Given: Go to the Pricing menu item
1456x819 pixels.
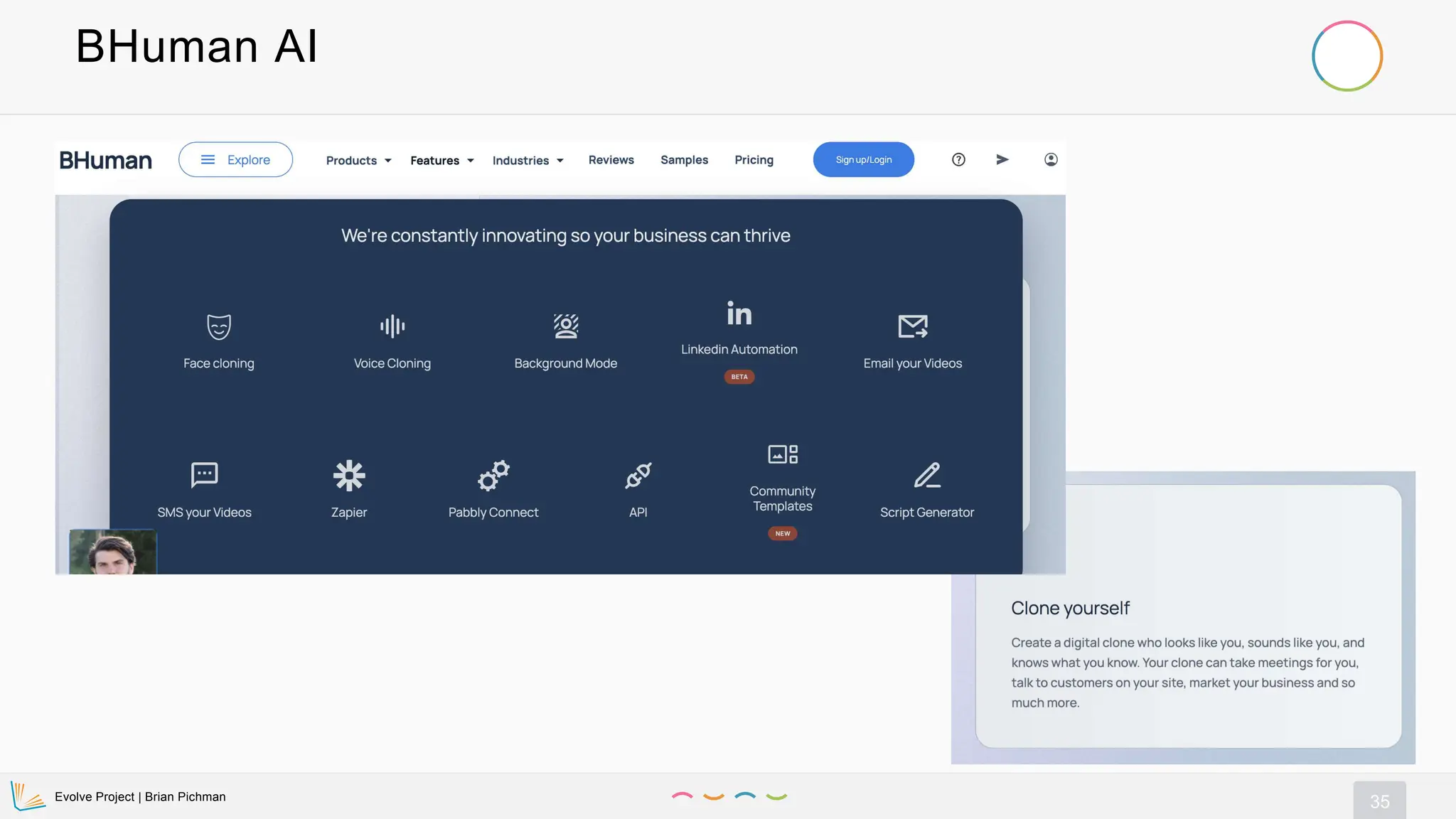Looking at the screenshot, I should (754, 160).
